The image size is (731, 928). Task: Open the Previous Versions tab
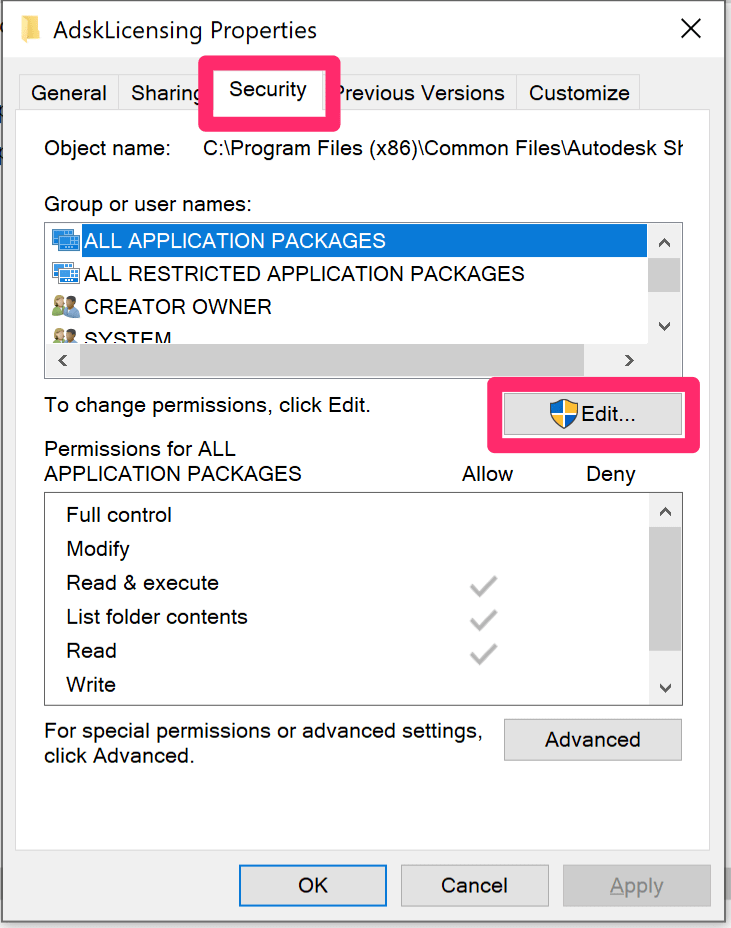click(x=420, y=92)
